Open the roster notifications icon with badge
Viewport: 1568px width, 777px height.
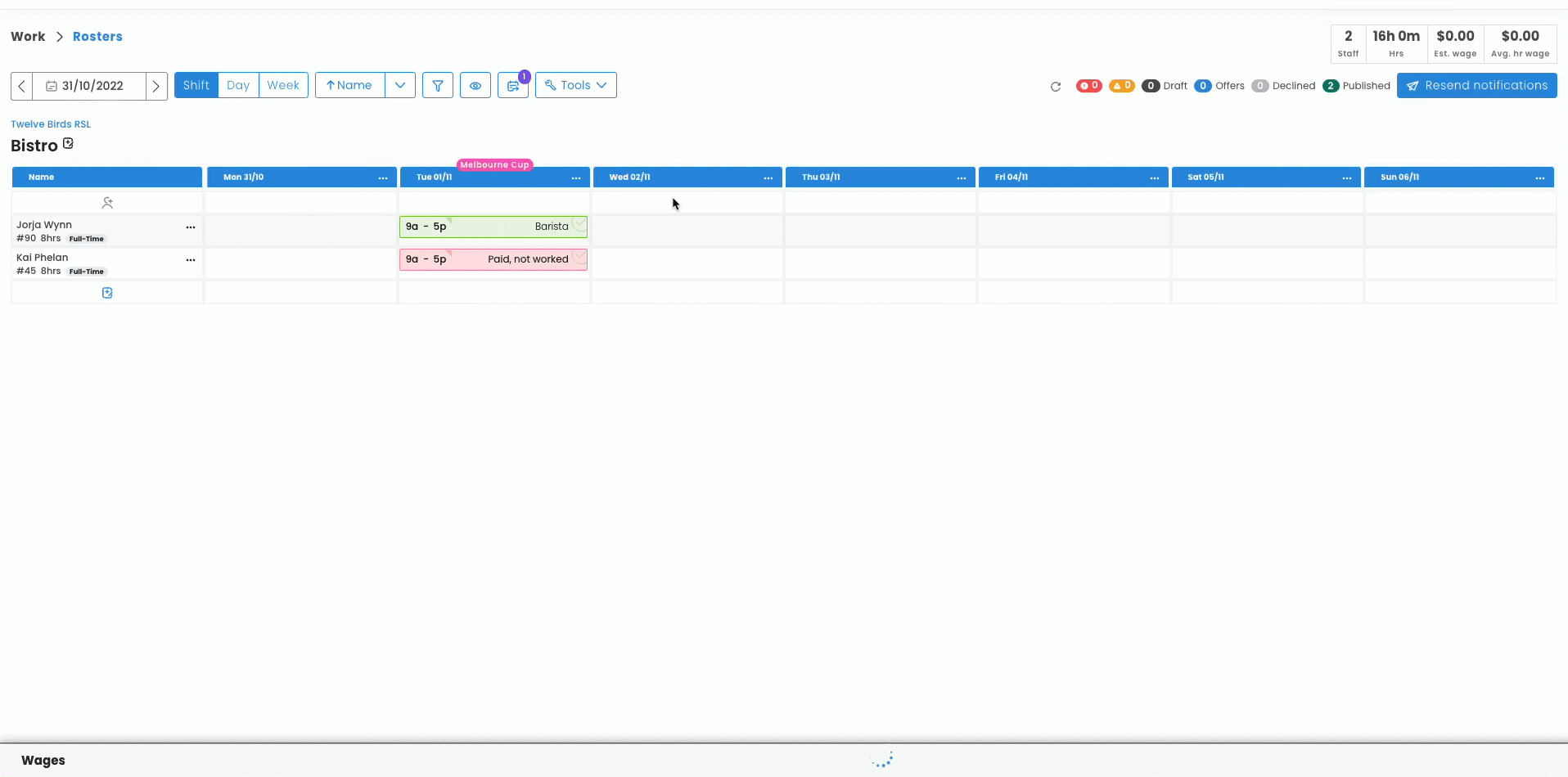pos(513,86)
